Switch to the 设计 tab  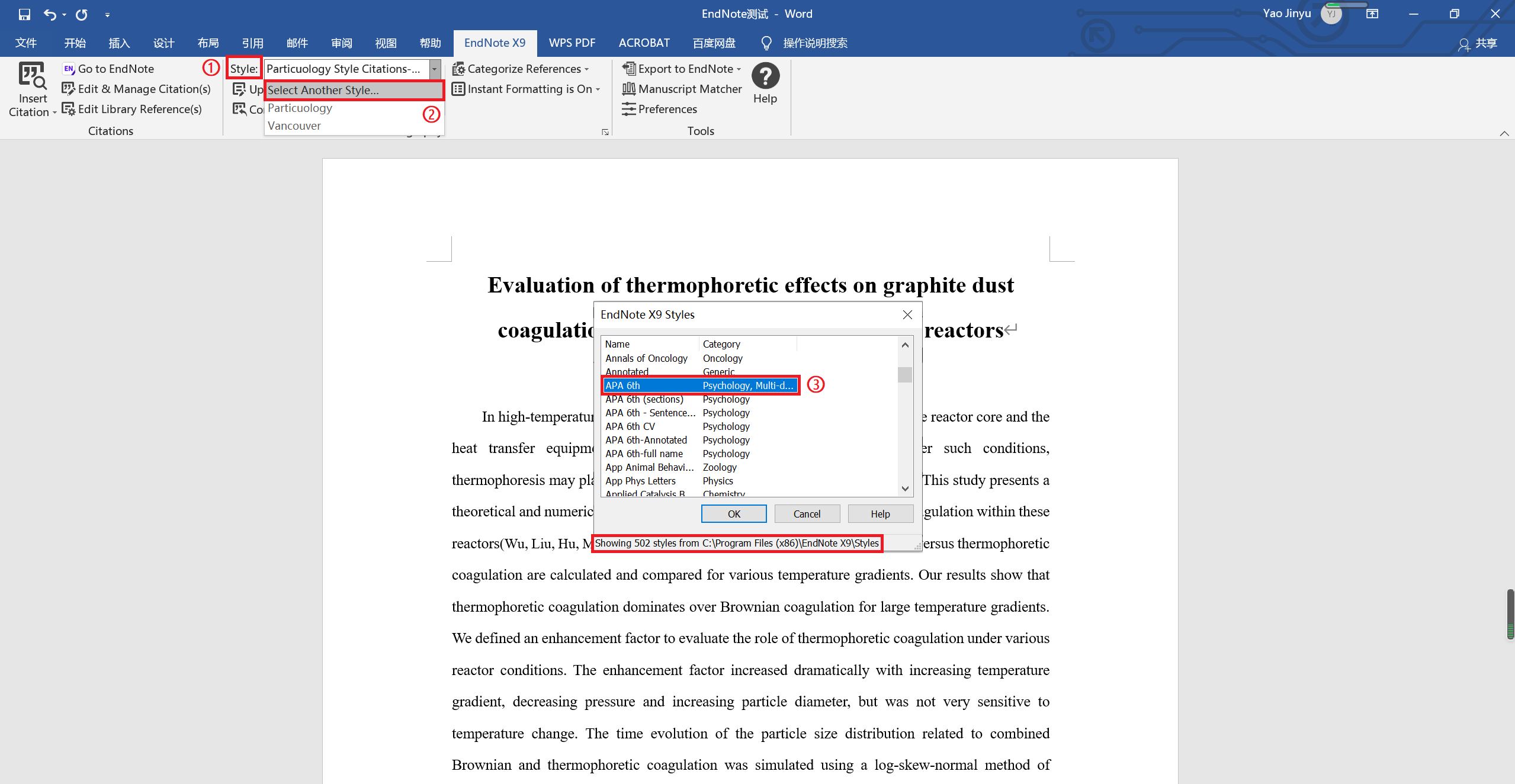(x=163, y=43)
